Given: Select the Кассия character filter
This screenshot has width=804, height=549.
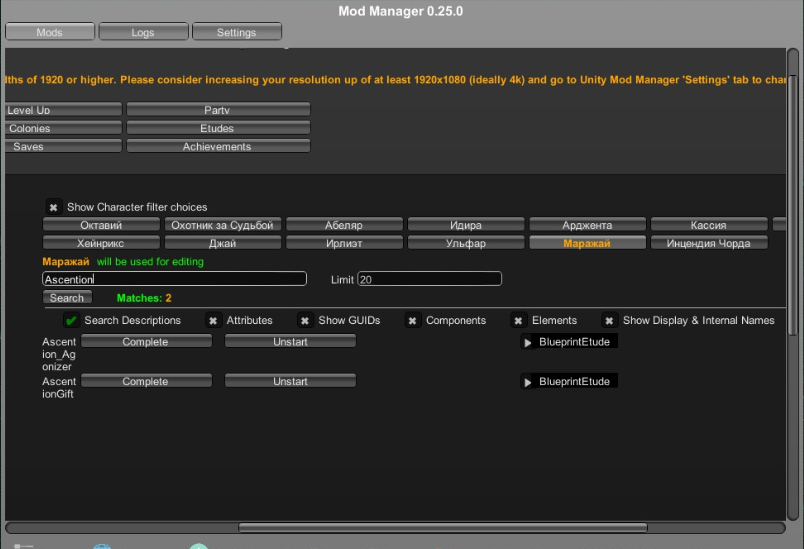Looking at the screenshot, I should click(x=708, y=225).
